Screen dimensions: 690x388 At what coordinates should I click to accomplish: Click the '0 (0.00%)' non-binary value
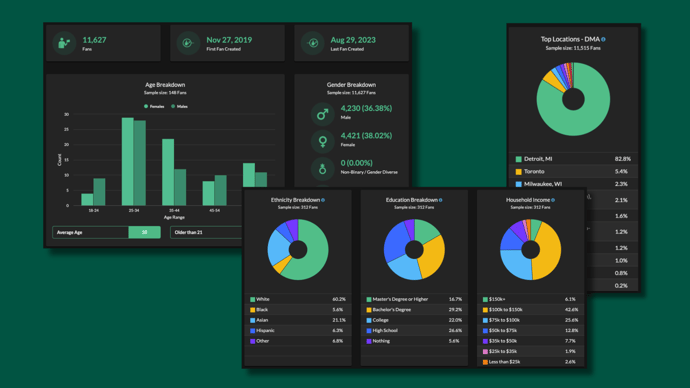[356, 163]
